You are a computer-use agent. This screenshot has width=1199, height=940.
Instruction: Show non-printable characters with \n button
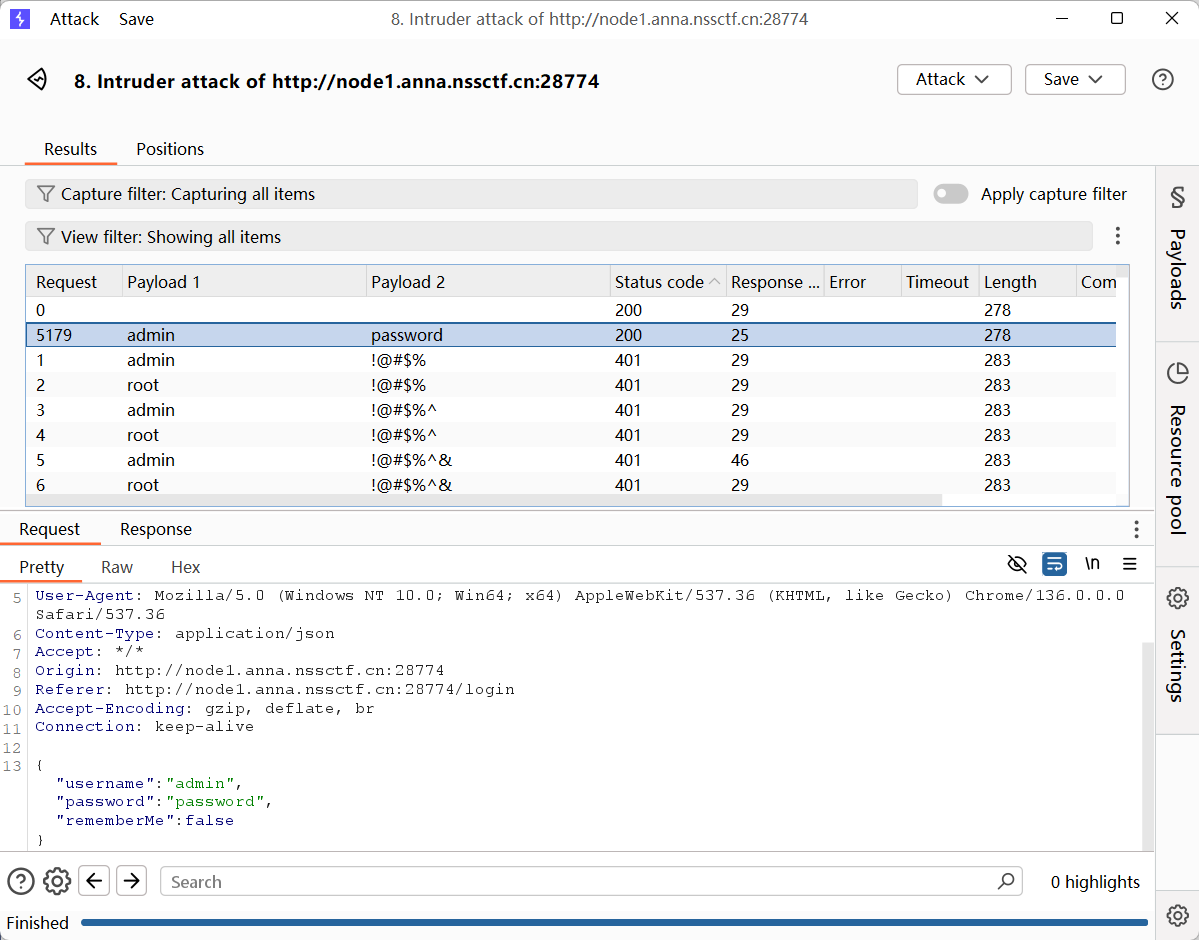(1092, 564)
